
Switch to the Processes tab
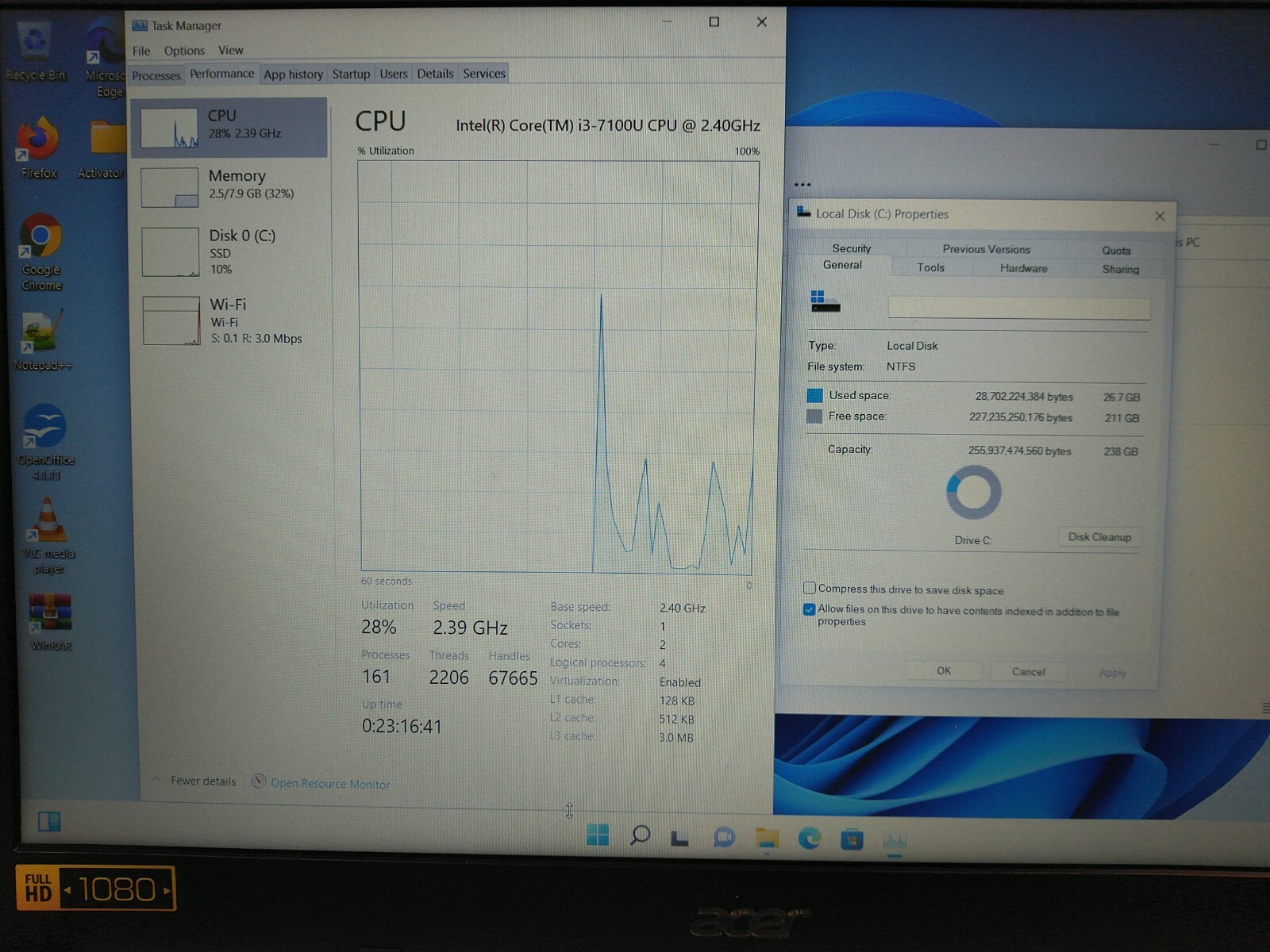pyautogui.click(x=156, y=75)
